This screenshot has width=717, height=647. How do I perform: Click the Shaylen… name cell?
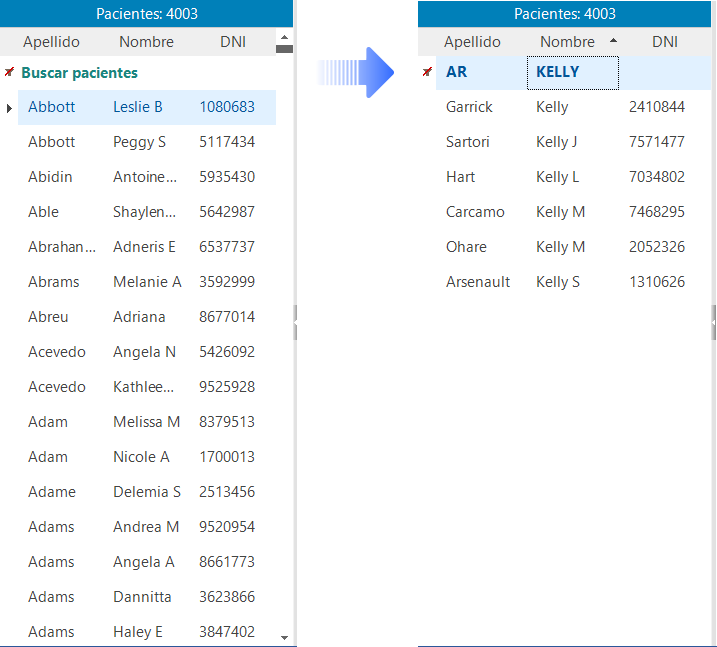144,212
